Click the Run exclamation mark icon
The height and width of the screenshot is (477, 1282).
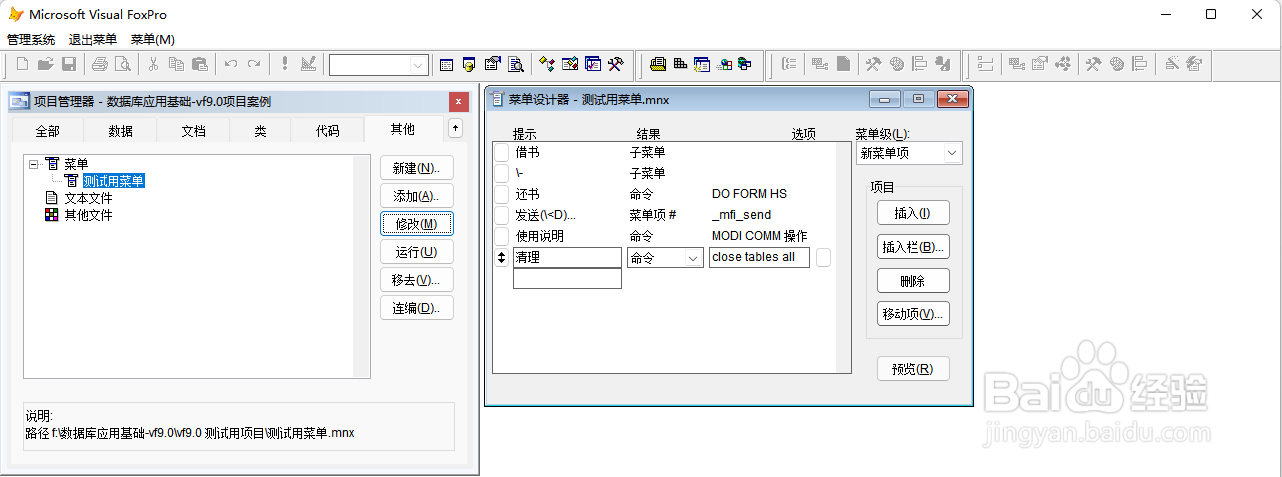click(x=285, y=64)
